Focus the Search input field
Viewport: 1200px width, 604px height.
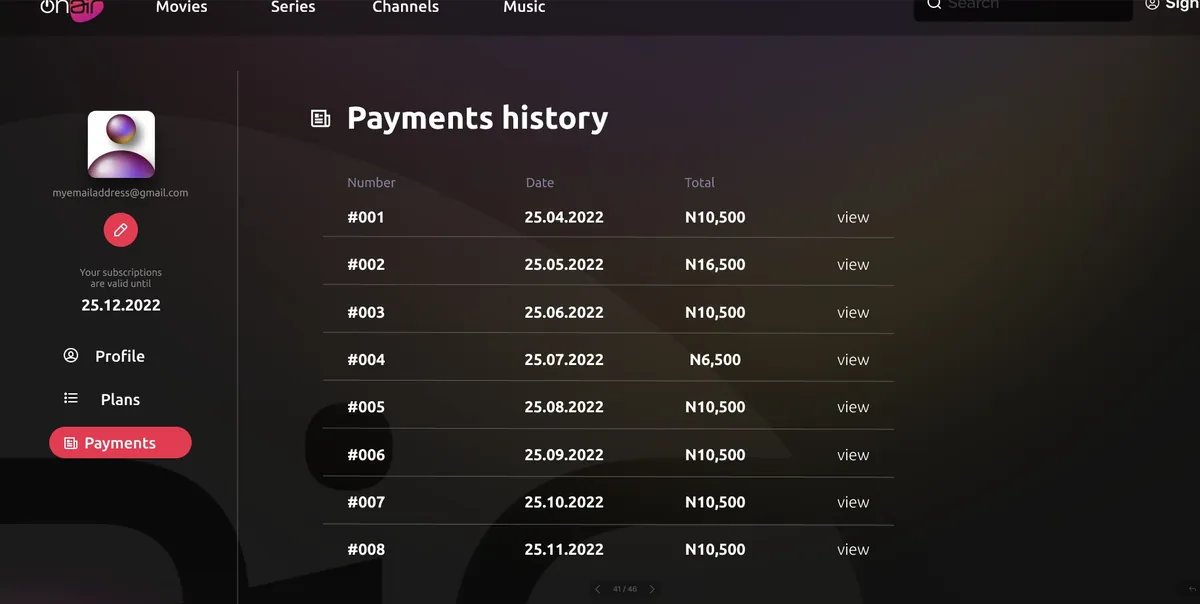[1030, 6]
